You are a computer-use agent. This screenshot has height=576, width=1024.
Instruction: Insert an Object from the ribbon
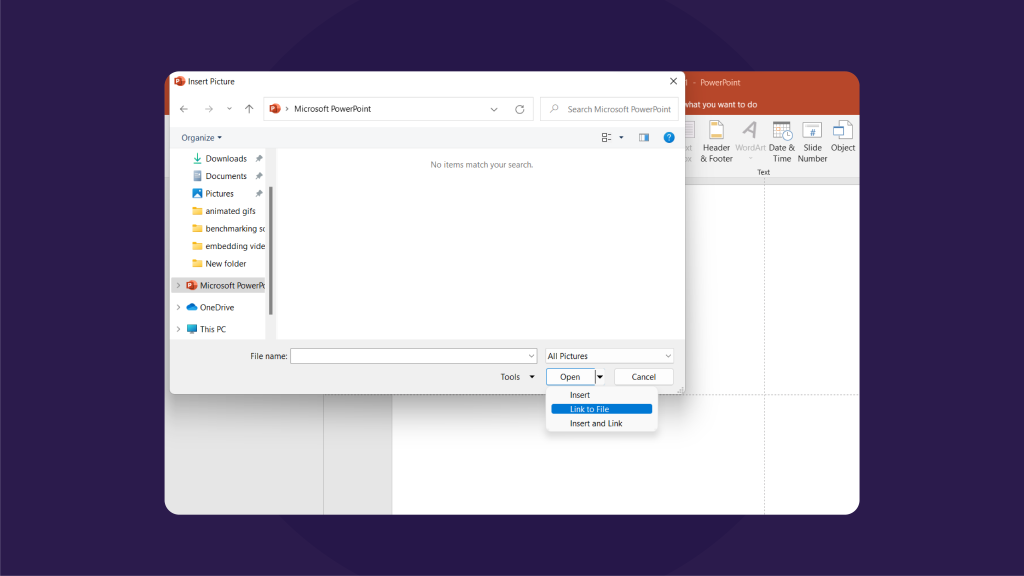(x=842, y=141)
